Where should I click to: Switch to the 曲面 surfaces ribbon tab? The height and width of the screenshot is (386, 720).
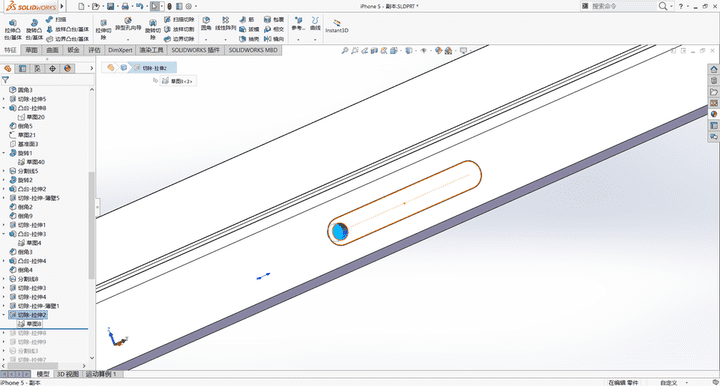tap(52, 50)
